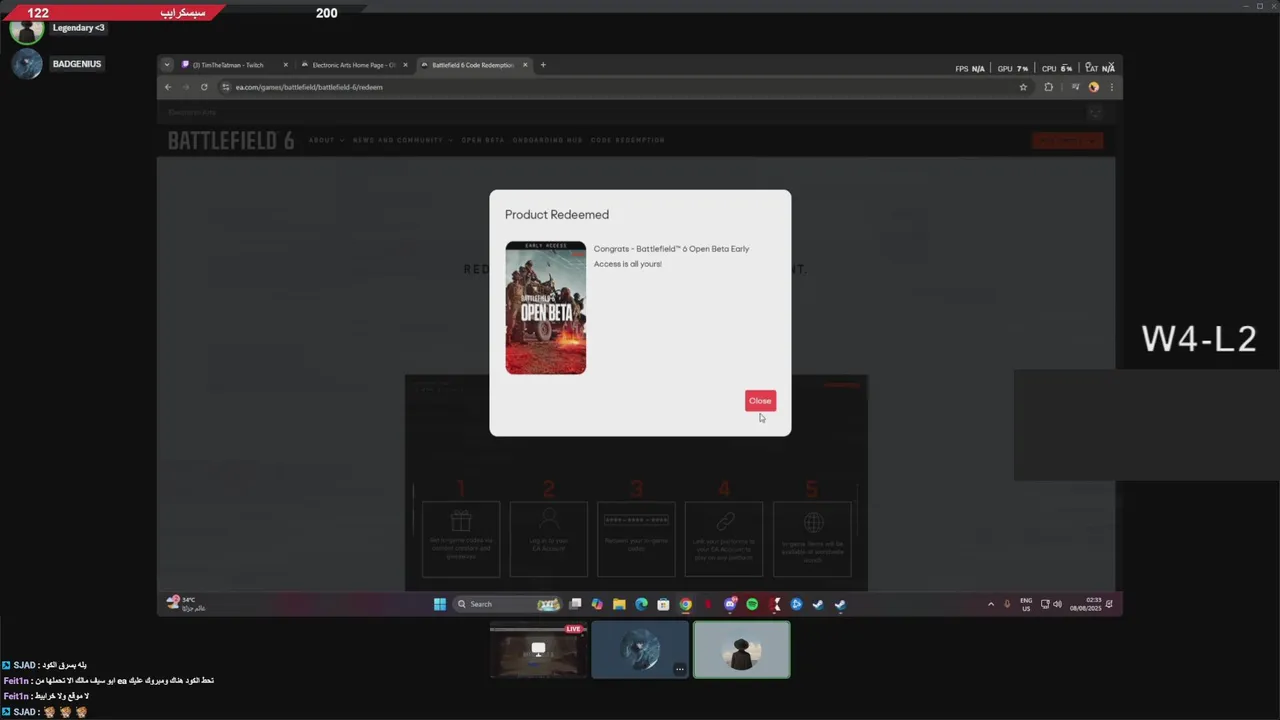Click the W4-L2 score text

click(x=1199, y=339)
